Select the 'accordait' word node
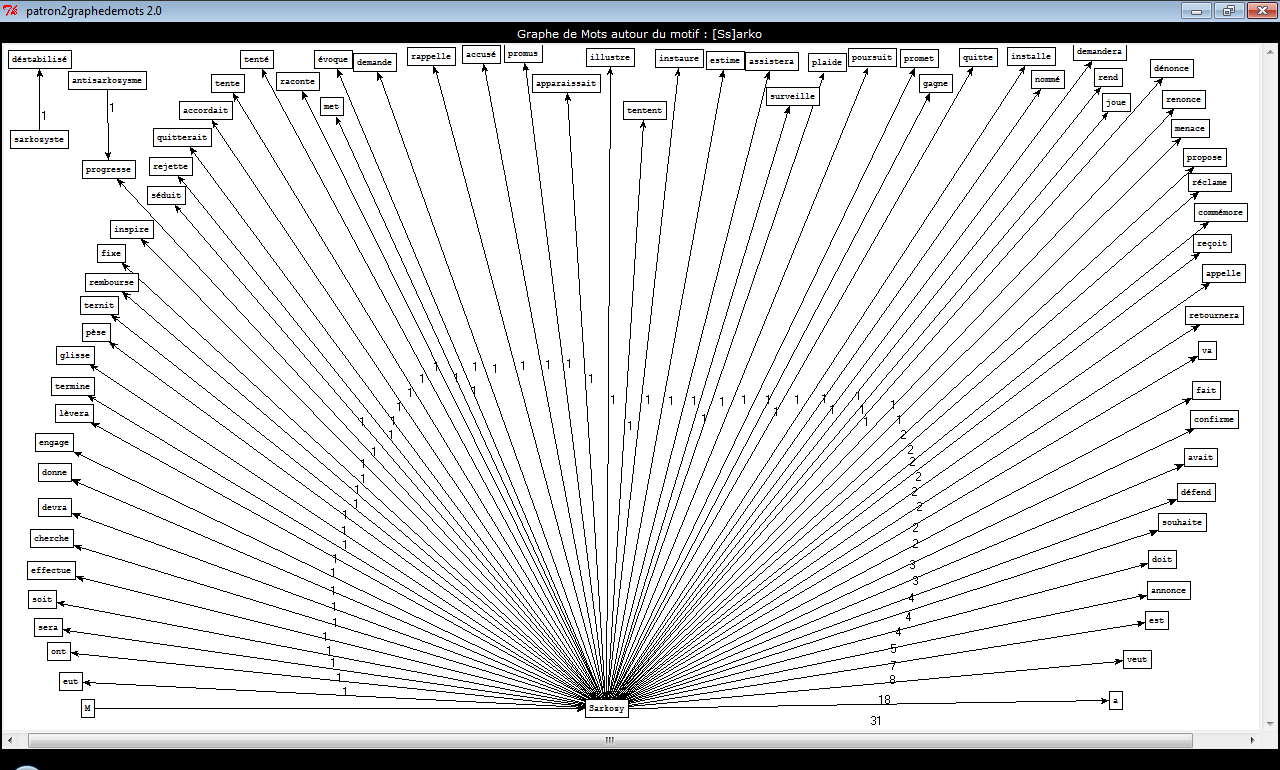 (x=206, y=110)
